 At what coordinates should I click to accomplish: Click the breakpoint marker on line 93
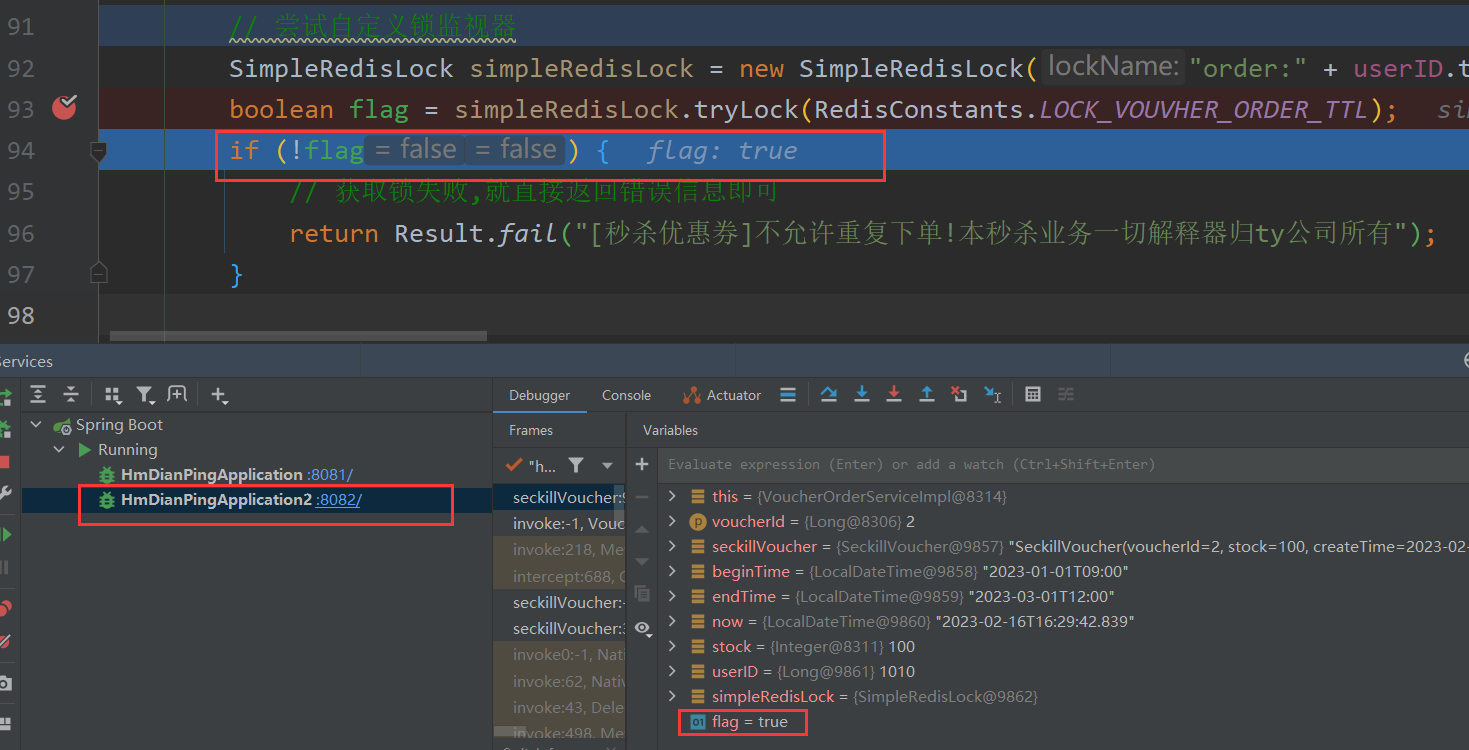click(x=65, y=107)
